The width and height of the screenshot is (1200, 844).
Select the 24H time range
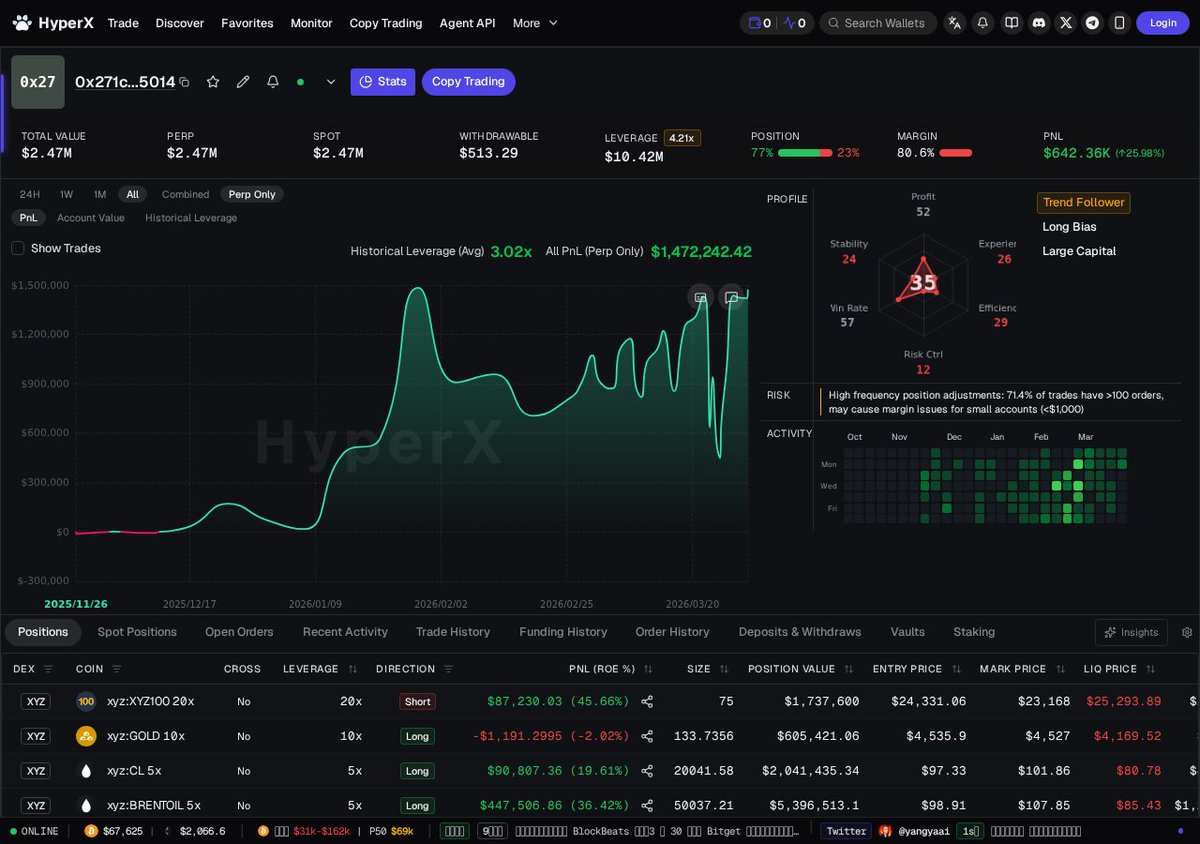pyautogui.click(x=30, y=194)
